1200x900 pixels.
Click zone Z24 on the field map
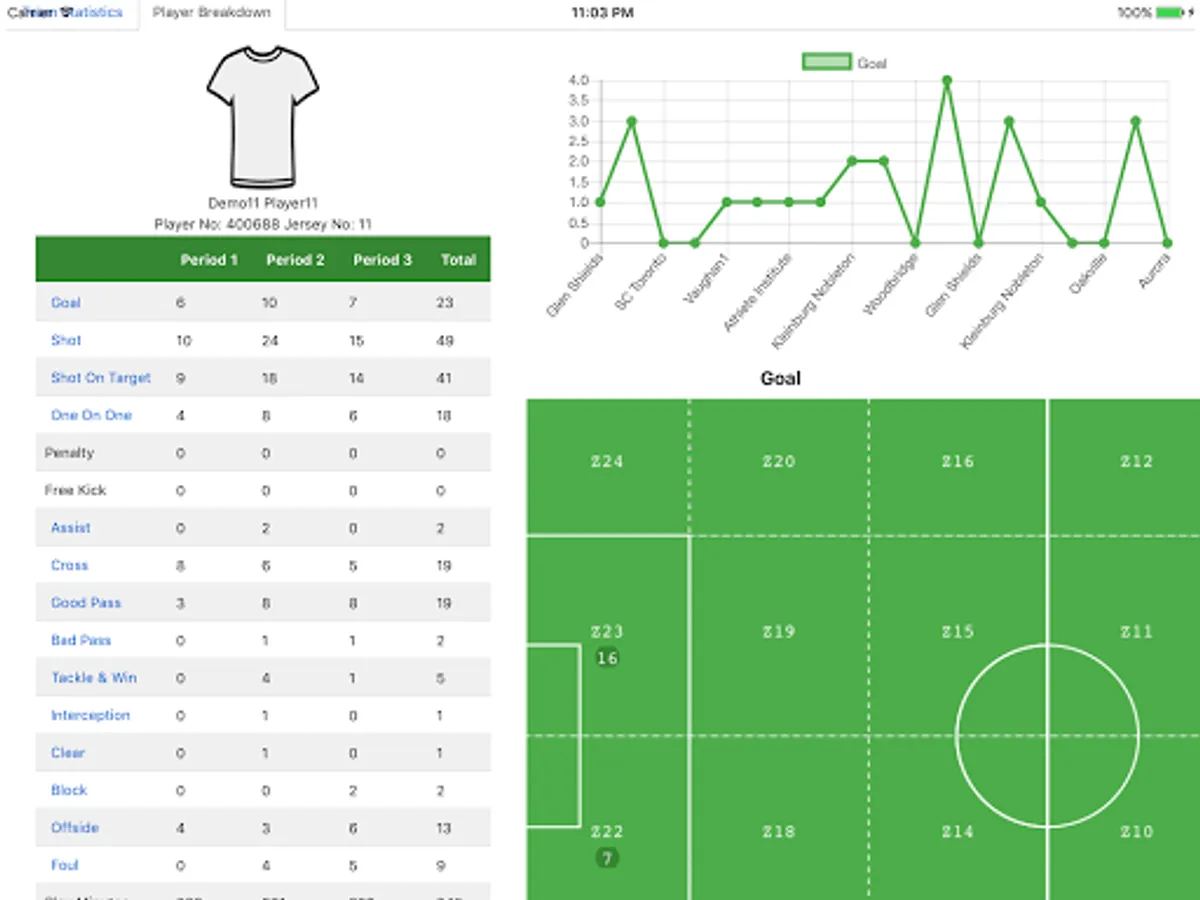[605, 461]
